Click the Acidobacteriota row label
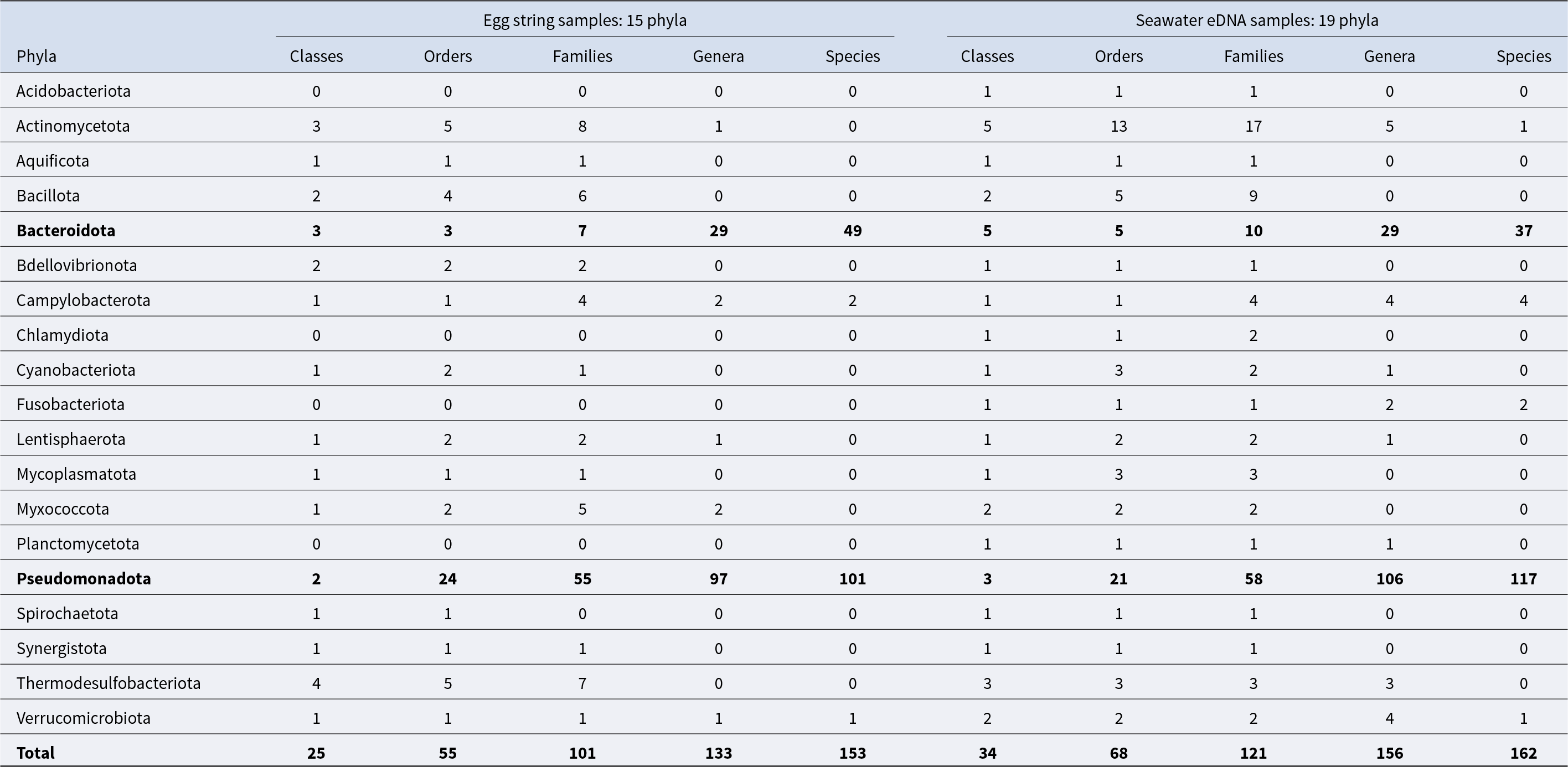The image size is (1568, 767). pyautogui.click(x=73, y=91)
